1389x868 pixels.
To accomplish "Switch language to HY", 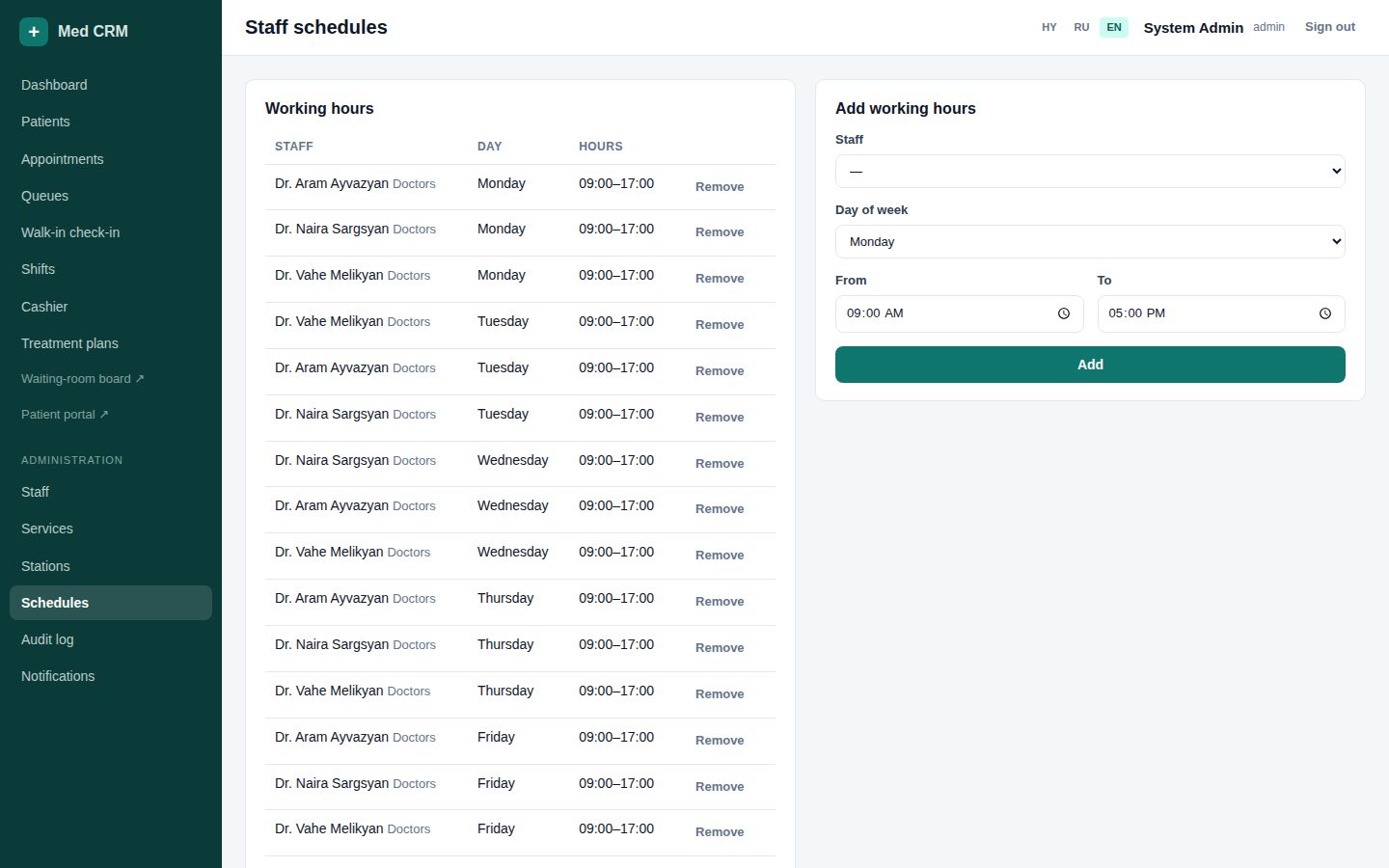I will click(x=1049, y=27).
